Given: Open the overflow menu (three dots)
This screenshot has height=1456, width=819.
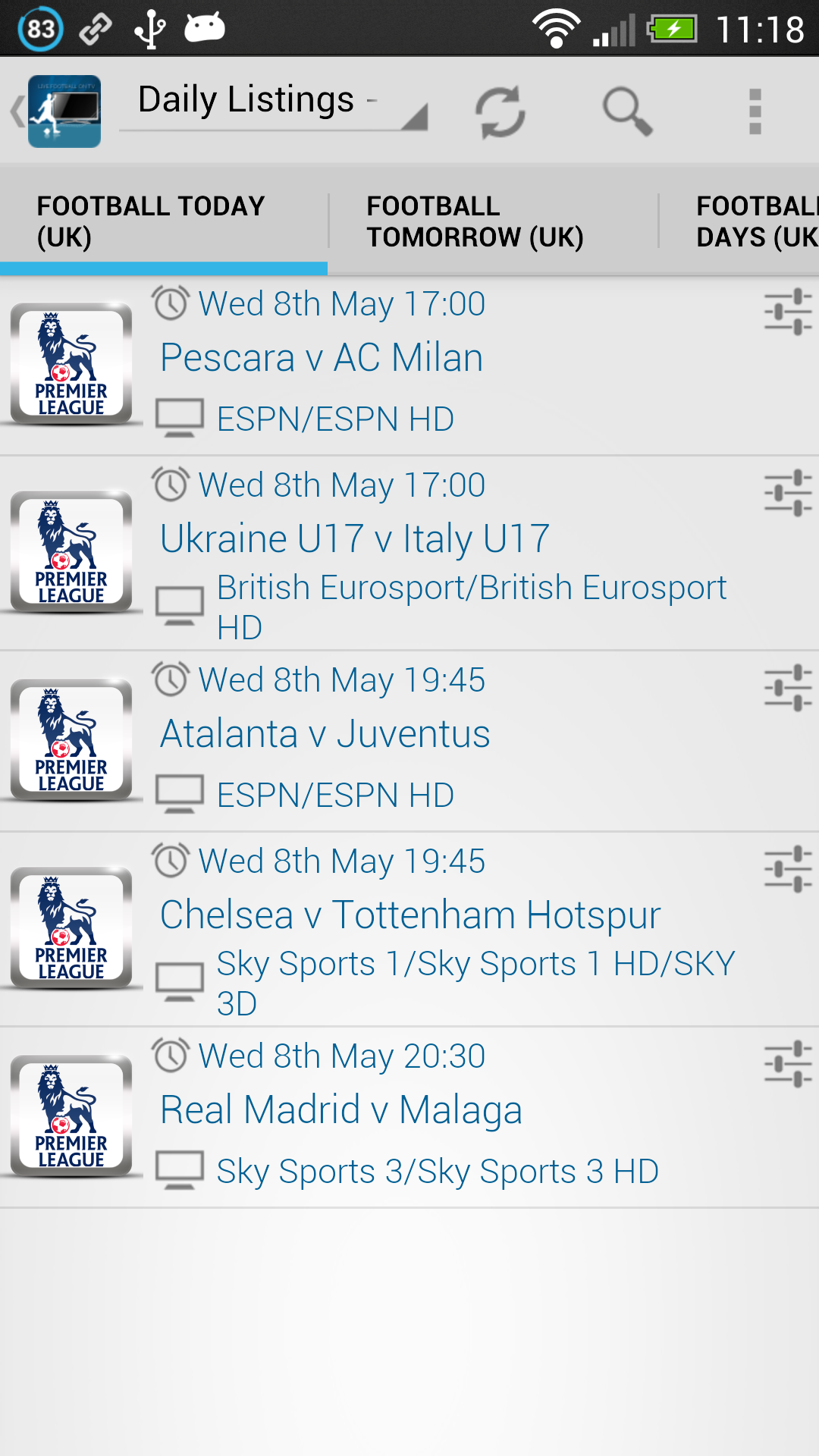Looking at the screenshot, I should coord(755,112).
